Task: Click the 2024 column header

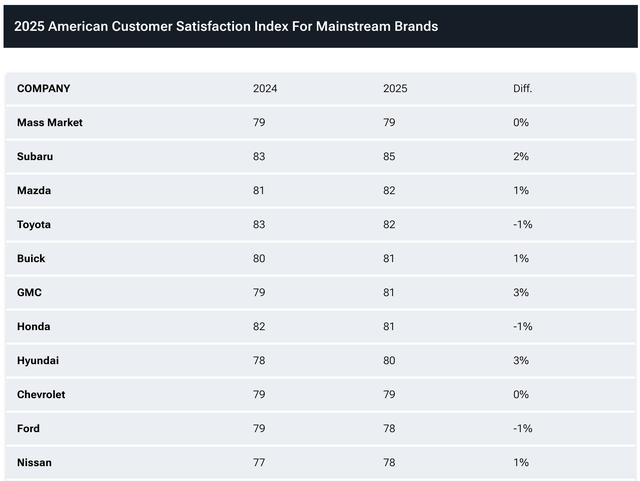Action: pyautogui.click(x=265, y=89)
